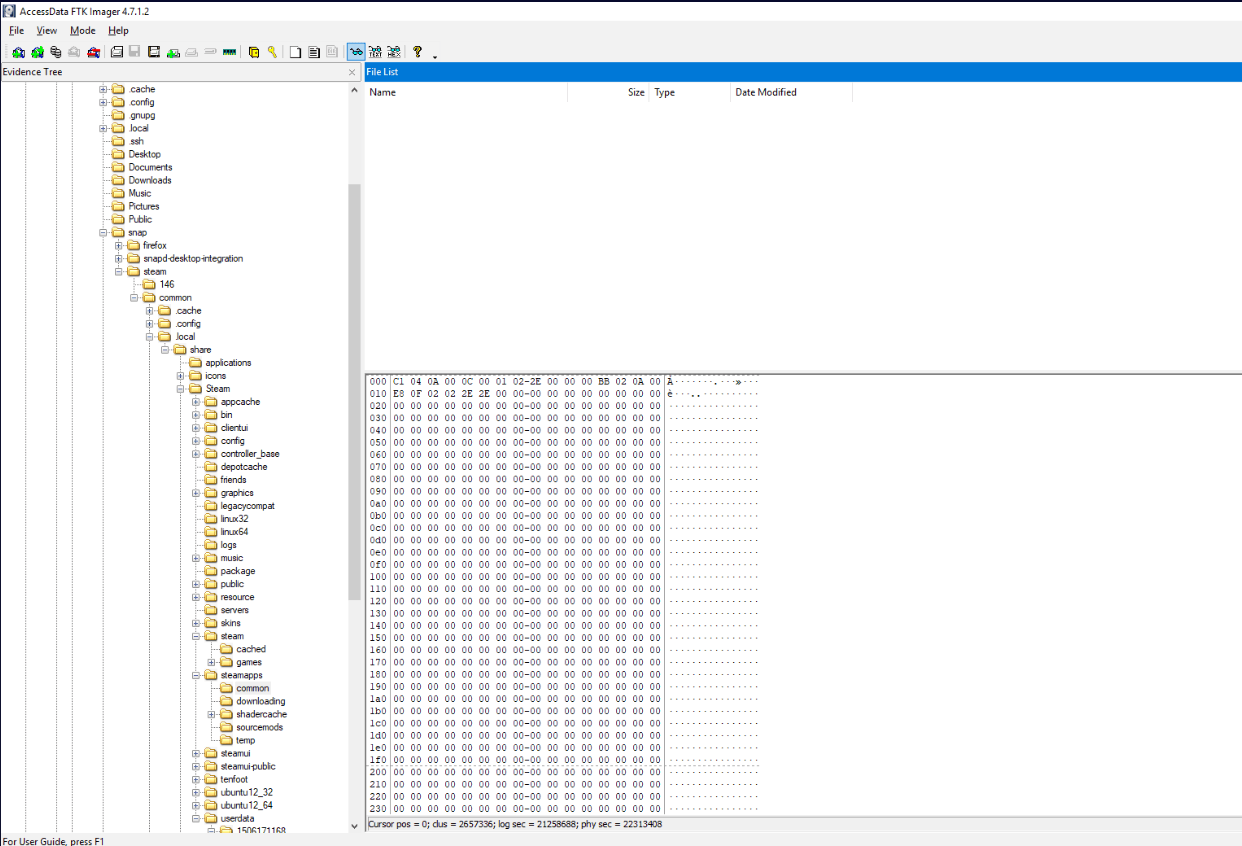The image size is (1242, 846).
Task: Select the Desktop folder
Action: pyautogui.click(x=144, y=154)
